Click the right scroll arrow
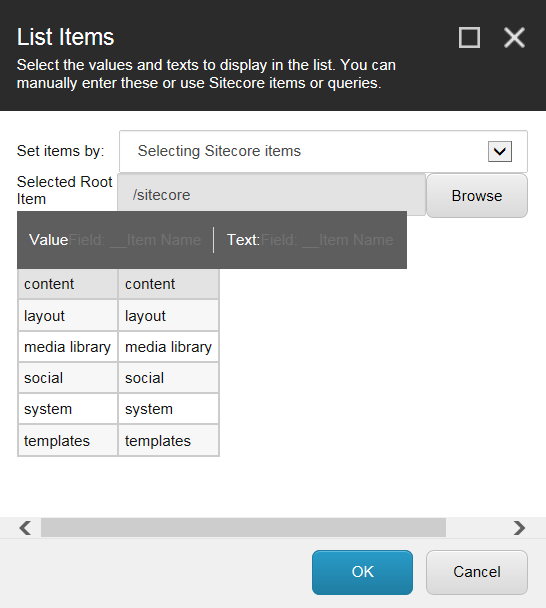 tap(519, 528)
